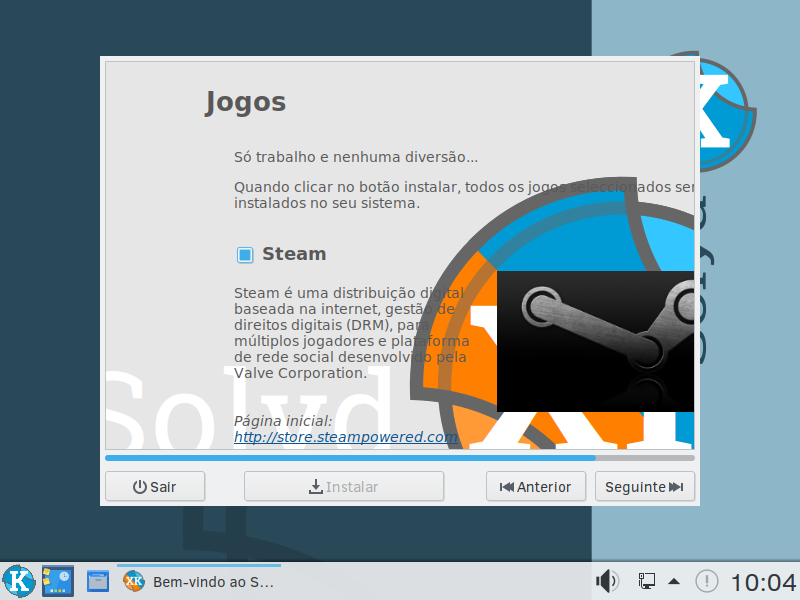Image resolution: width=800 pixels, height=600 pixels.
Task: Tick the Steam checkbox
Action: pos(245,255)
